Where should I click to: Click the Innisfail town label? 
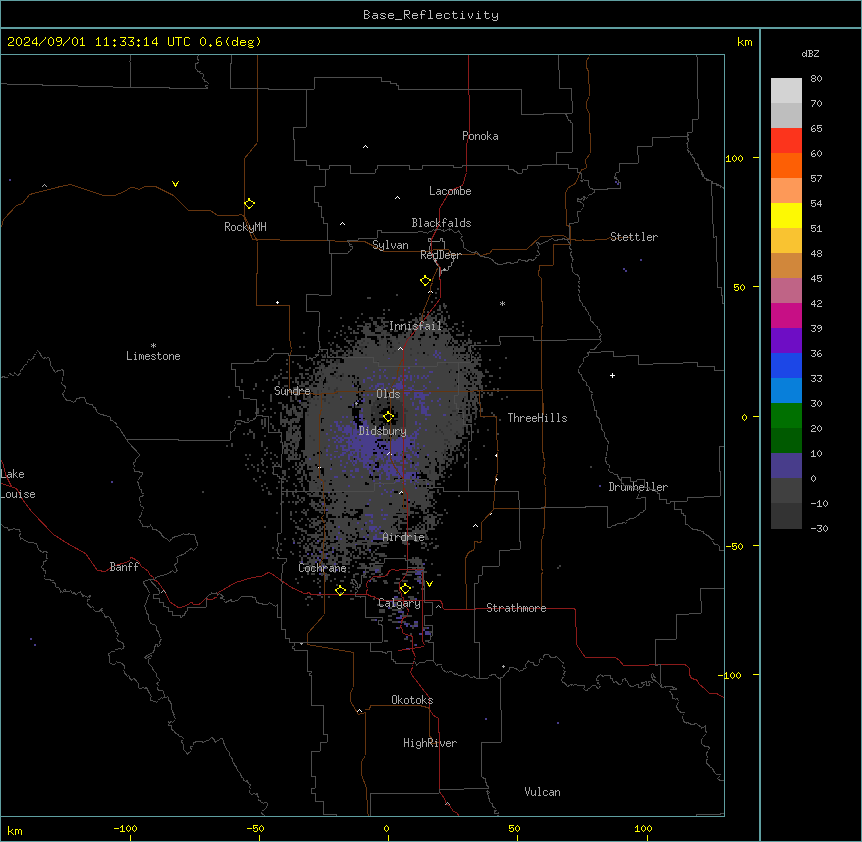pos(415,326)
